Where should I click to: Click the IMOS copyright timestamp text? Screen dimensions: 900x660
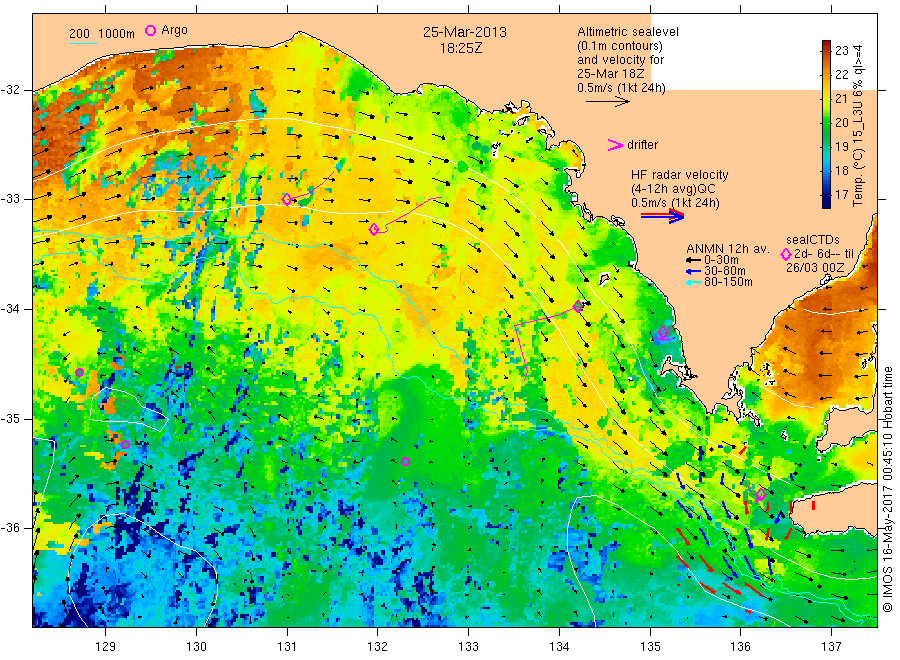[888, 489]
